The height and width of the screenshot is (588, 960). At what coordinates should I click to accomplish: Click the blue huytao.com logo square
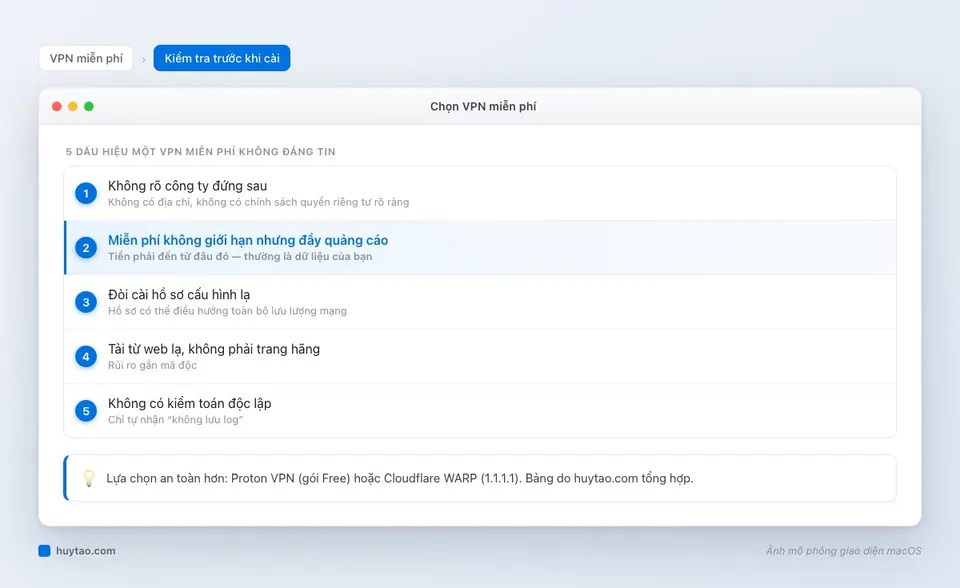[44, 551]
